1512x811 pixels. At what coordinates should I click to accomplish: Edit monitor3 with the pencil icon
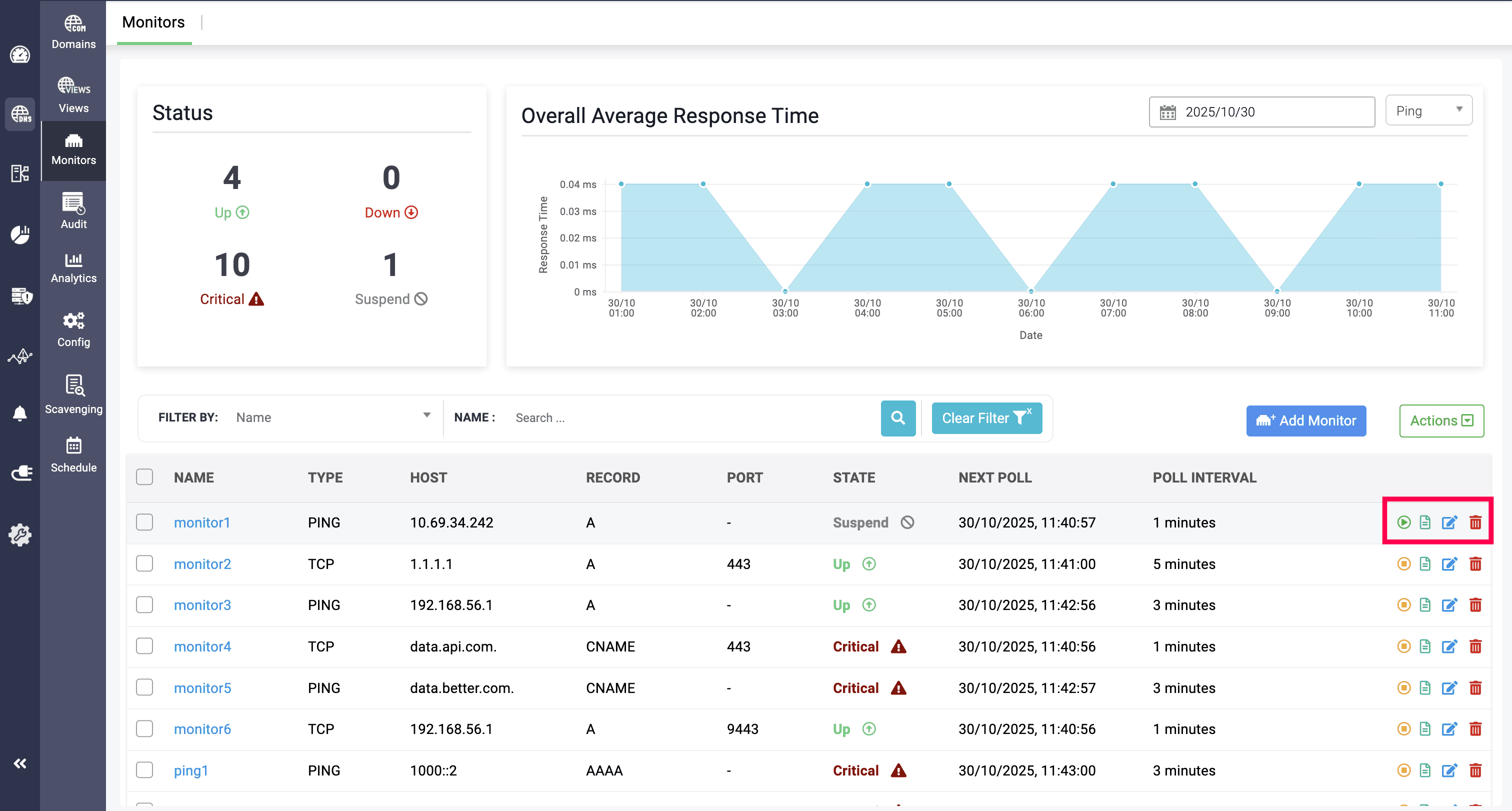[1449, 605]
